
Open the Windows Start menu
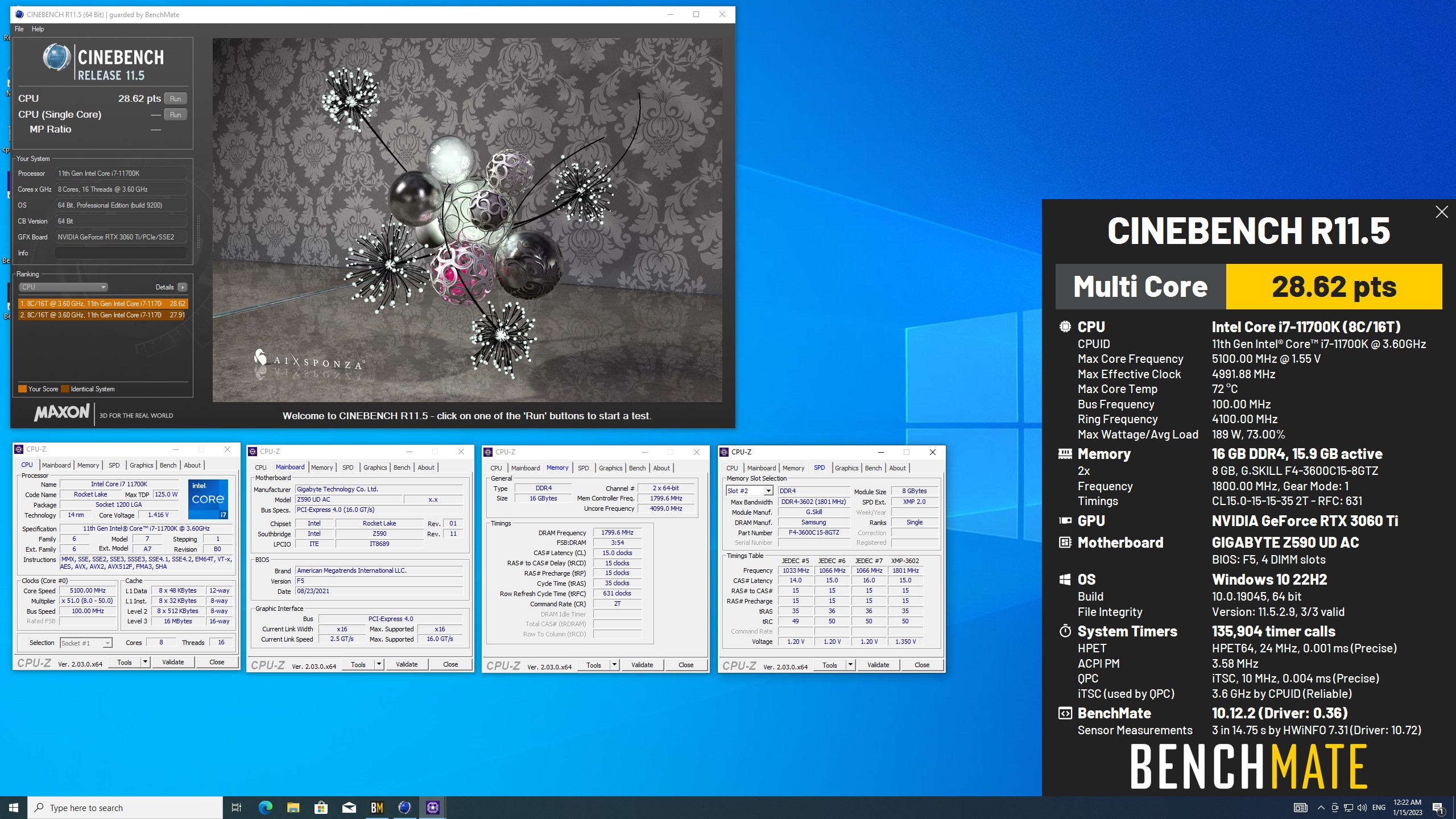click(x=14, y=808)
